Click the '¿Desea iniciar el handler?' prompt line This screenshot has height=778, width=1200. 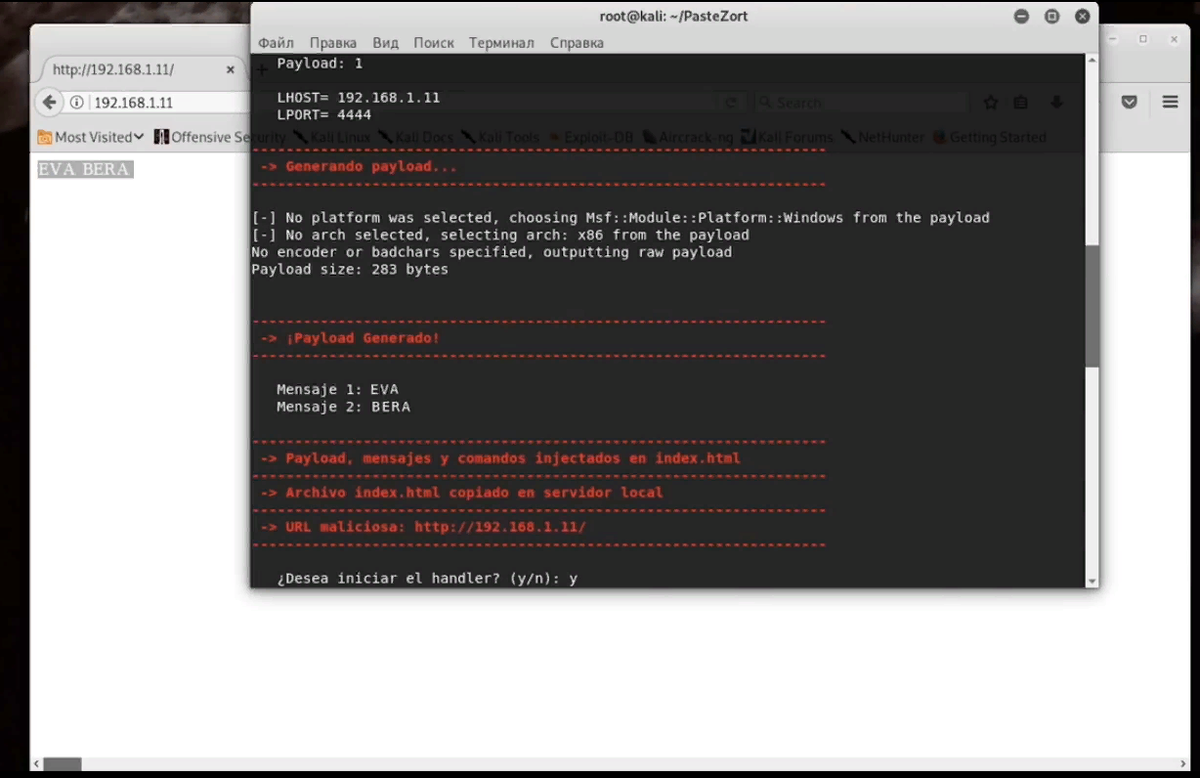(427, 578)
